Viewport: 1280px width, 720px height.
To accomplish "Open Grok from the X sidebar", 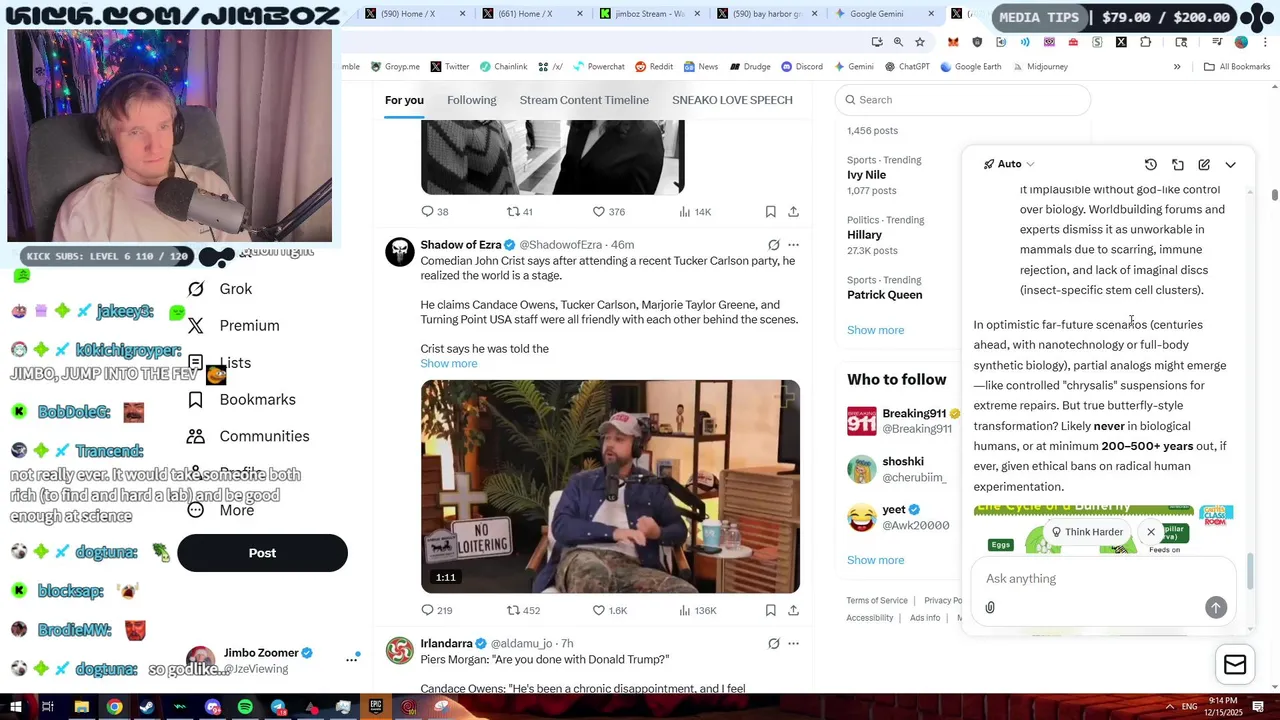I will tap(220, 289).
